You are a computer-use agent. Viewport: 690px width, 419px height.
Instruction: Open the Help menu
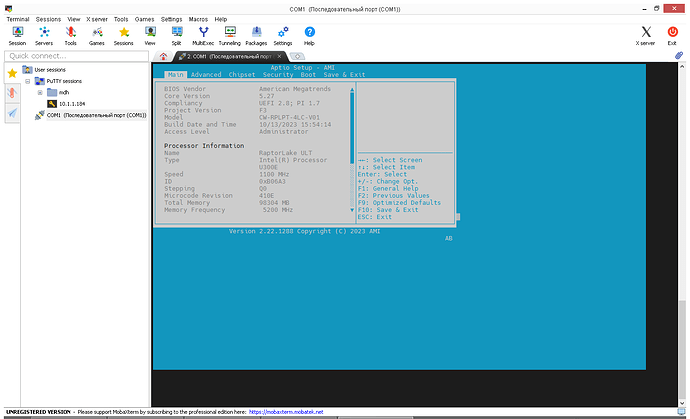click(221, 19)
